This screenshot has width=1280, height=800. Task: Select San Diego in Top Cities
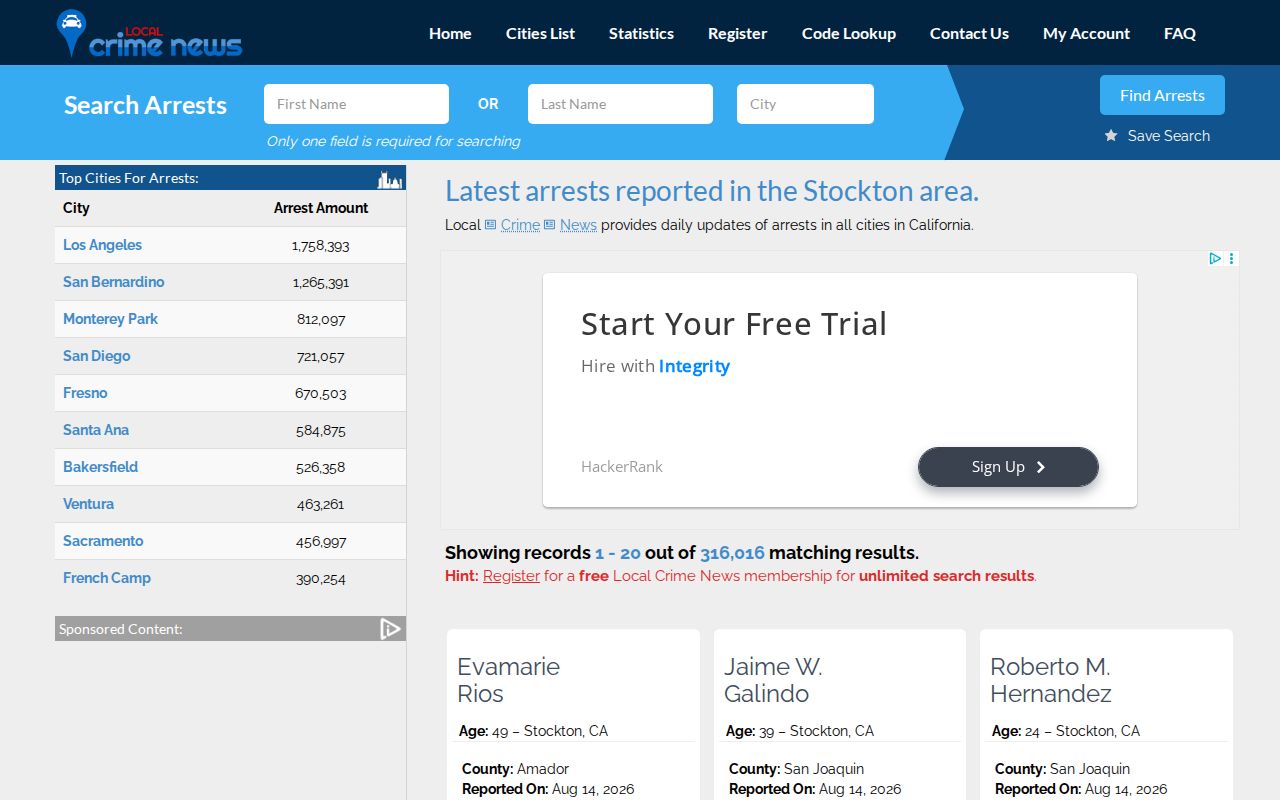96,356
